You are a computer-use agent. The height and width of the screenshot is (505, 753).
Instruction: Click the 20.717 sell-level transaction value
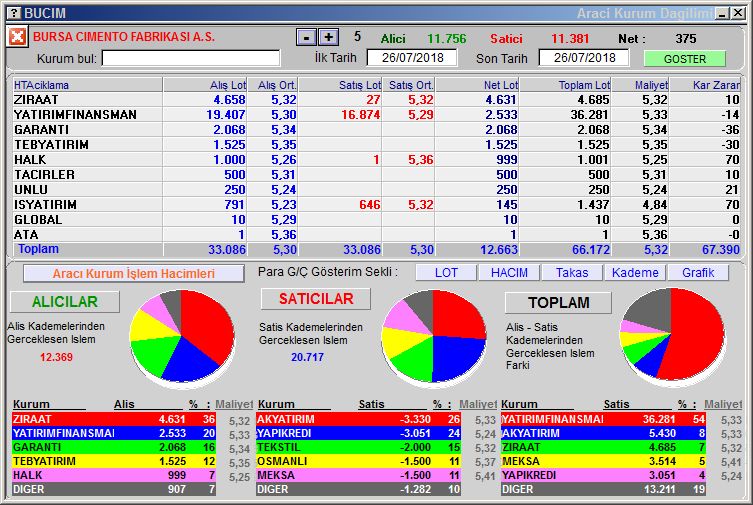[307, 357]
